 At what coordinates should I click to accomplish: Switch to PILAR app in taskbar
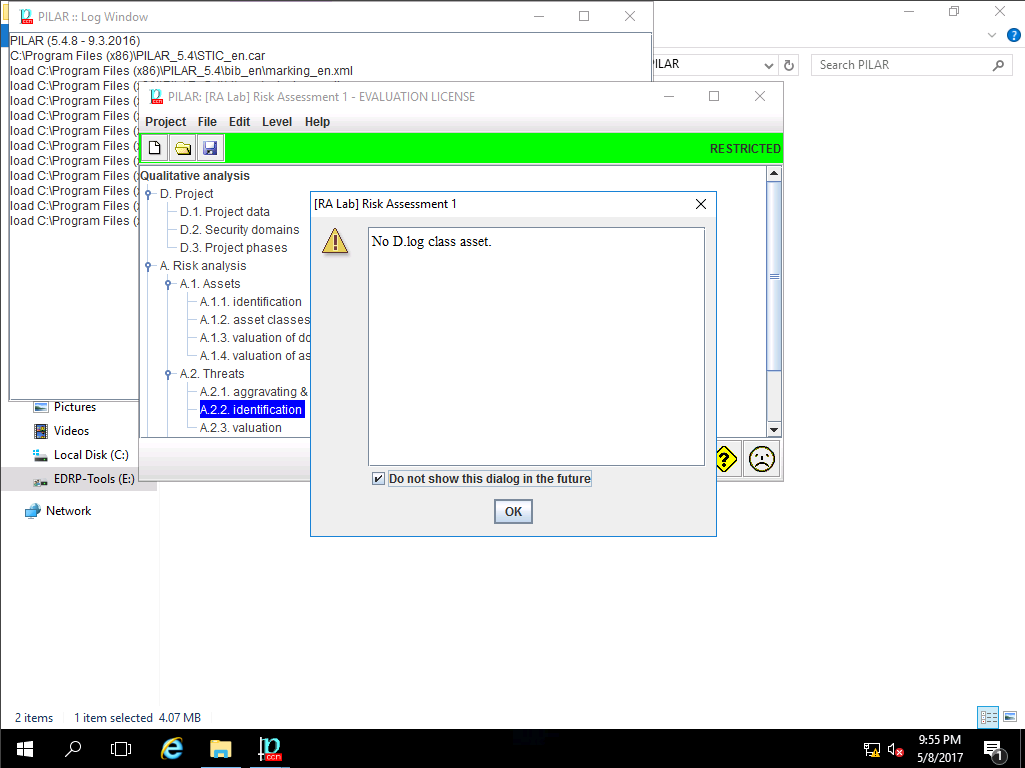(269, 749)
